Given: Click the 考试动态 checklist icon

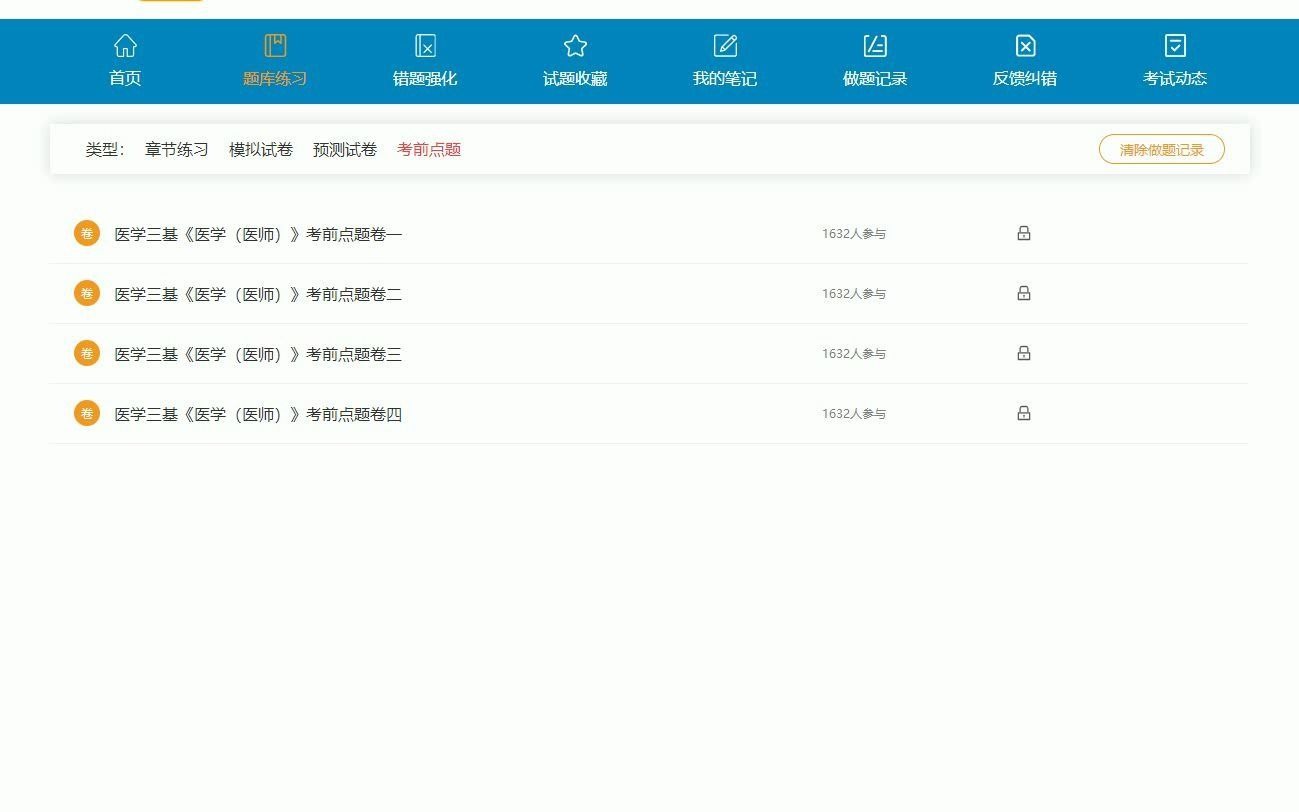Looking at the screenshot, I should [x=1175, y=46].
